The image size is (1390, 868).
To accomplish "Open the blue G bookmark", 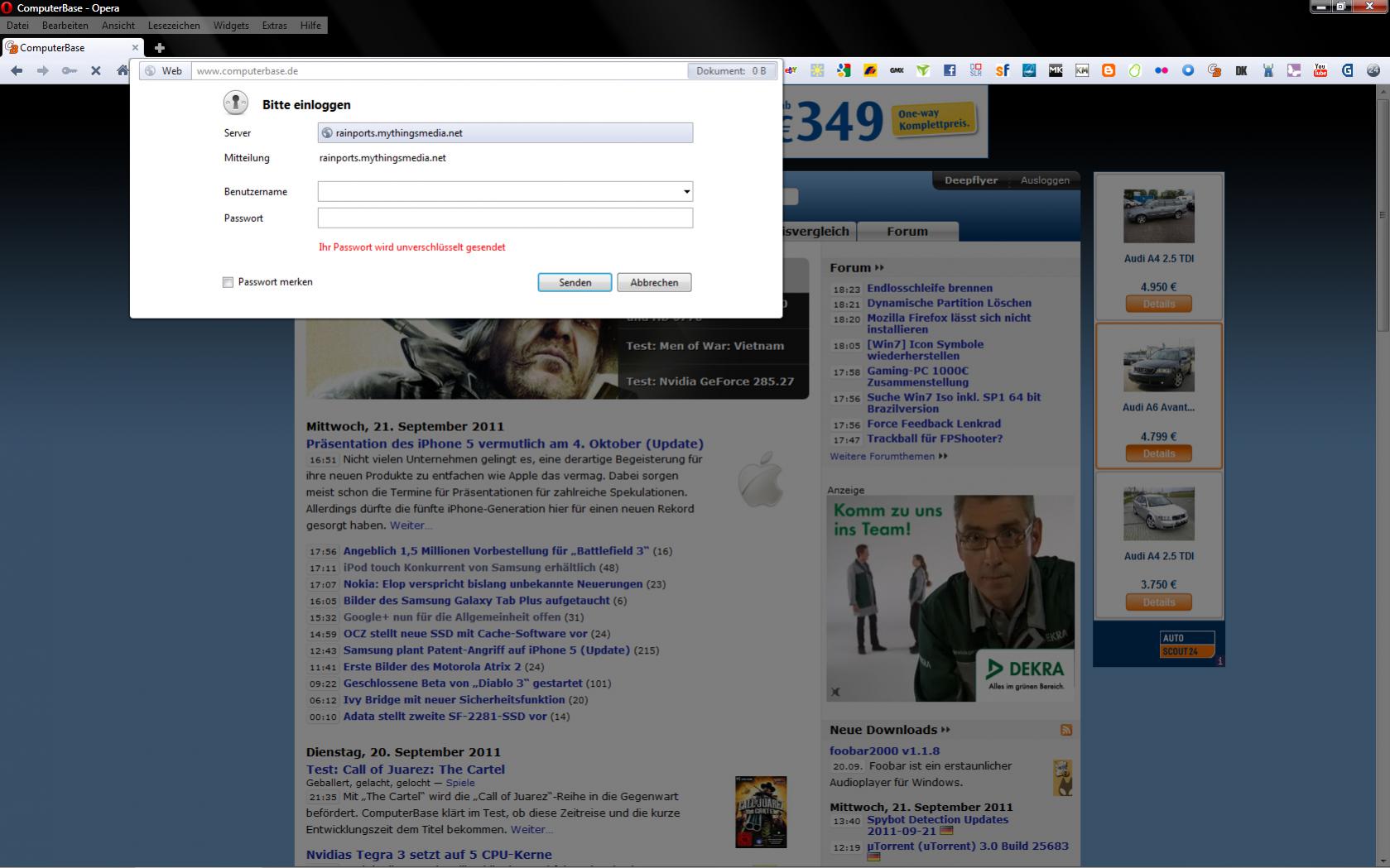I will point(1347,71).
